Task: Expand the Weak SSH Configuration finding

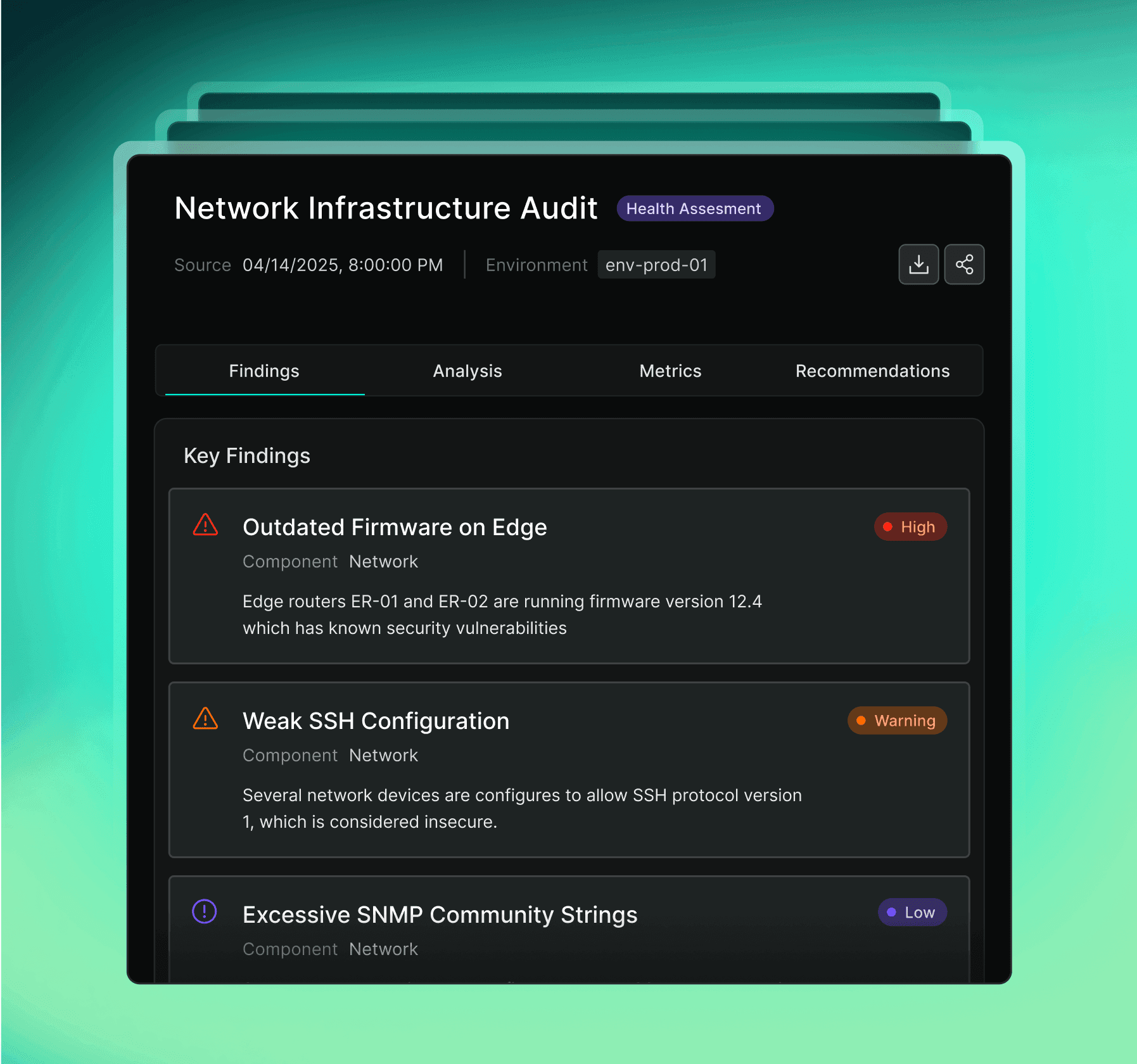Action: pyautogui.click(x=376, y=720)
